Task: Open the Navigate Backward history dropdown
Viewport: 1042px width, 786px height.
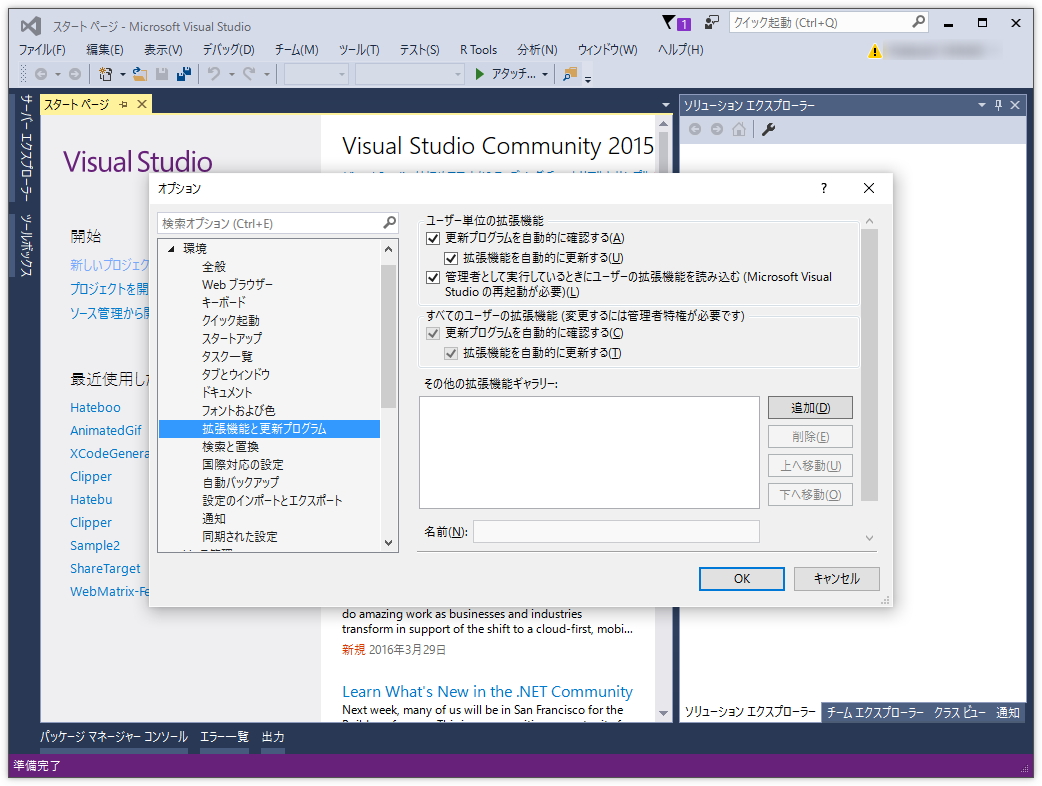Action: (58, 74)
